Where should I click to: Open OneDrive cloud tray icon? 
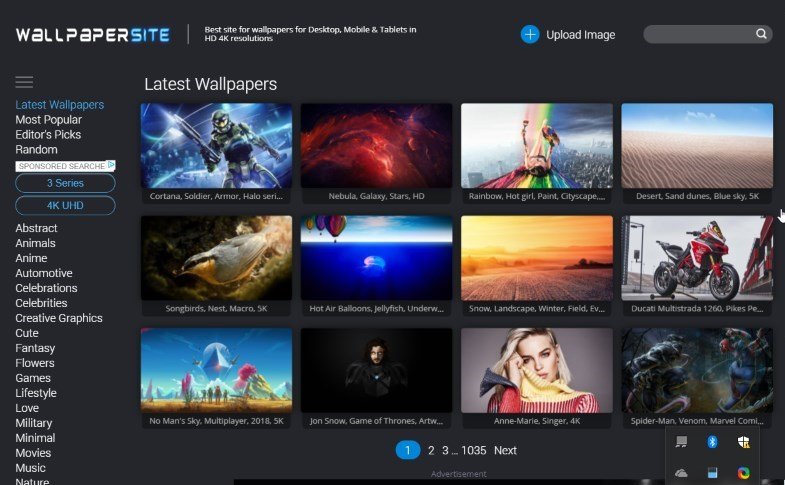[681, 472]
